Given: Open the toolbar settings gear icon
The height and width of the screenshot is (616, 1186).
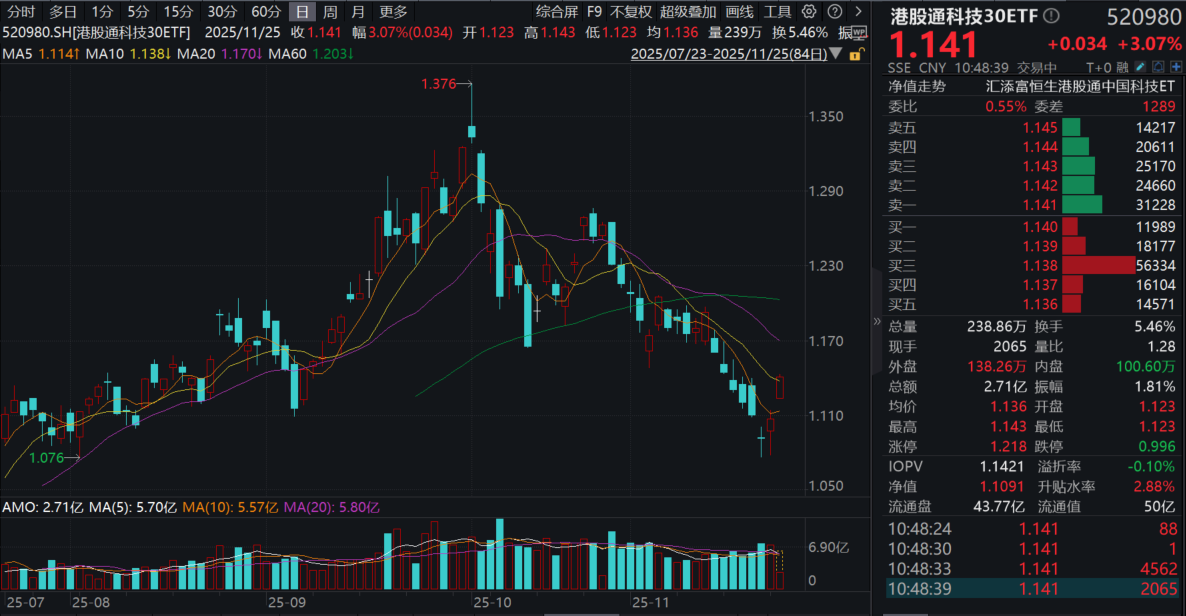Looking at the screenshot, I should tap(808, 12).
